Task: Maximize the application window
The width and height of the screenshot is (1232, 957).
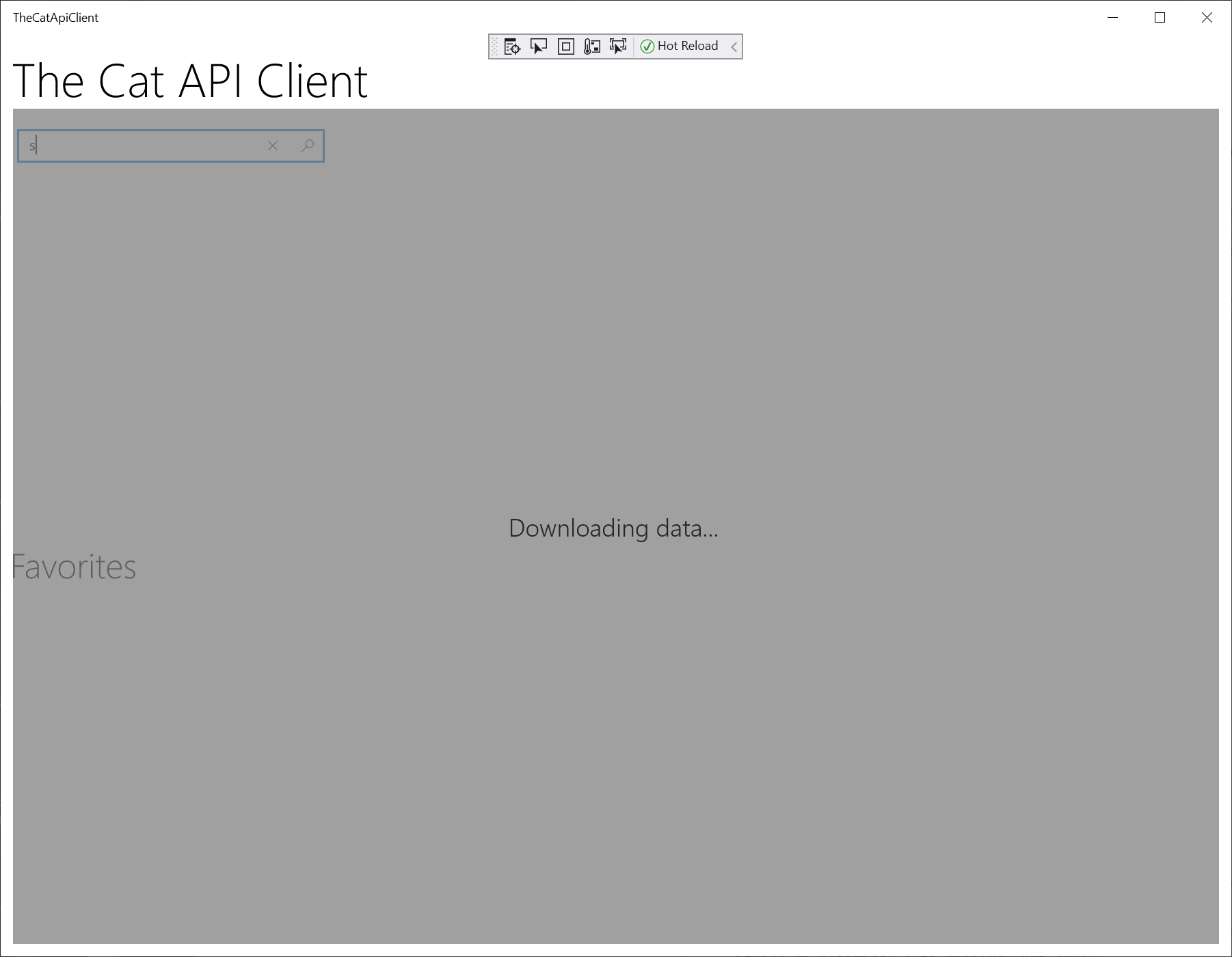Action: [1160, 18]
